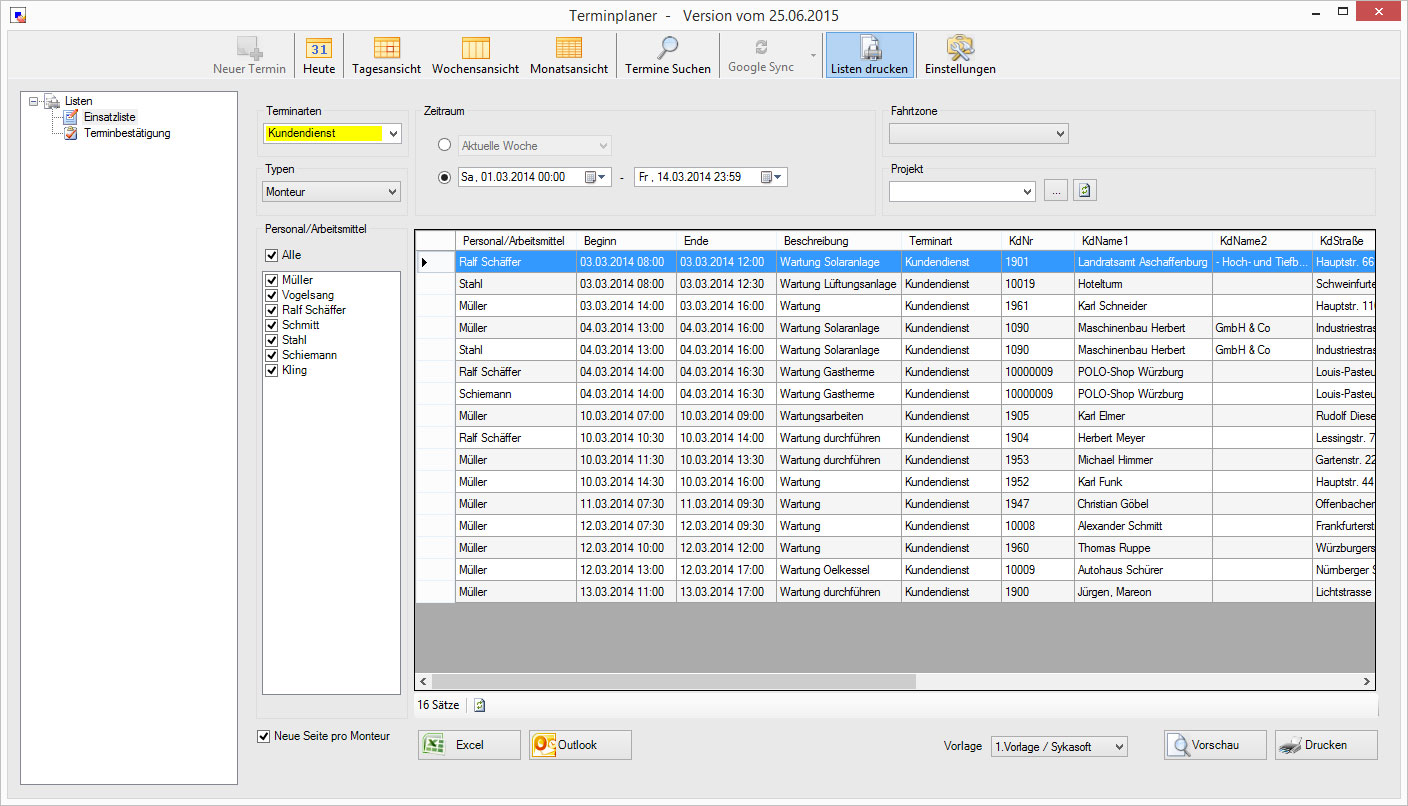This screenshot has height=806, width=1408.
Task: Click the refresh icon beside the Projekt field
Action: click(1085, 190)
